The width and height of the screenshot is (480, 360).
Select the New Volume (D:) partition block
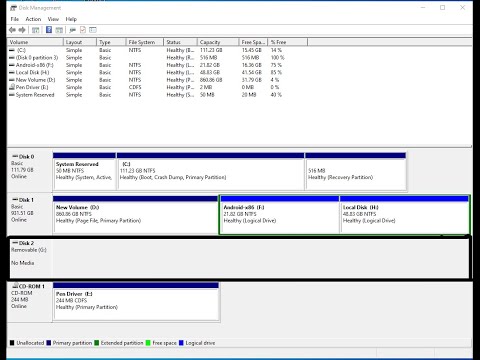135,215
